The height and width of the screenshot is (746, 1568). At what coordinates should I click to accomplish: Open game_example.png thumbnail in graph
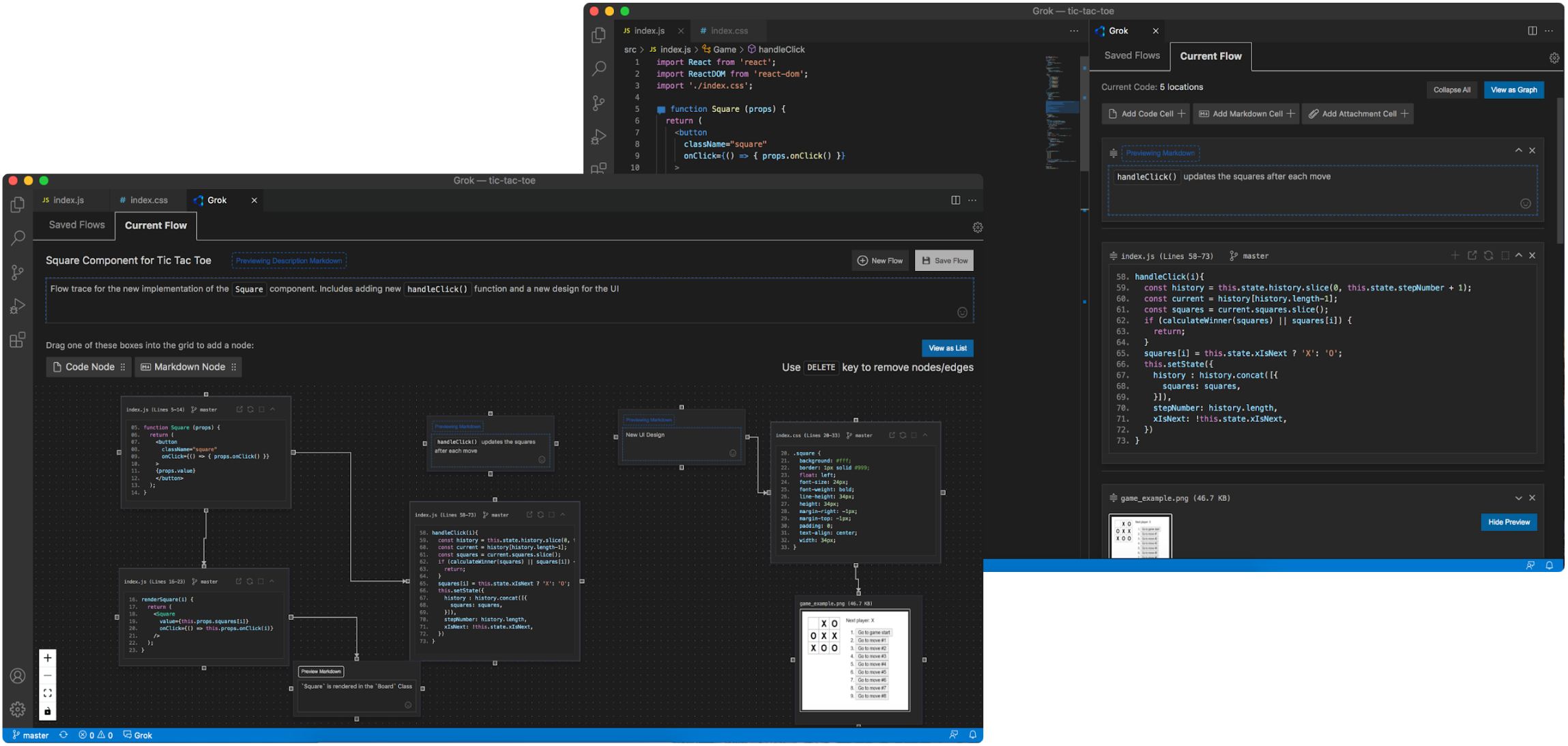[x=855, y=660]
